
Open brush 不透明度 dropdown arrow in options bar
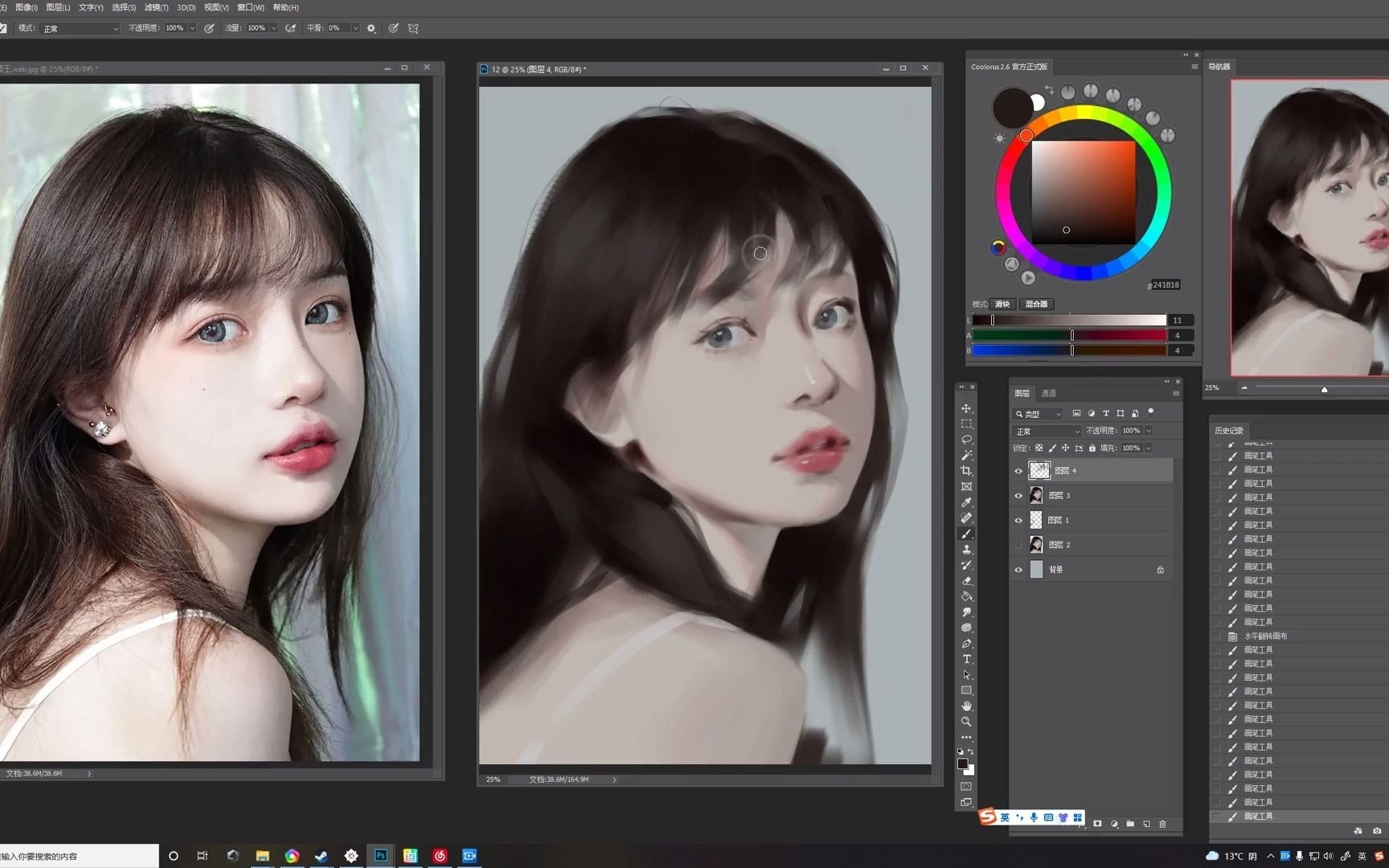coord(192,28)
